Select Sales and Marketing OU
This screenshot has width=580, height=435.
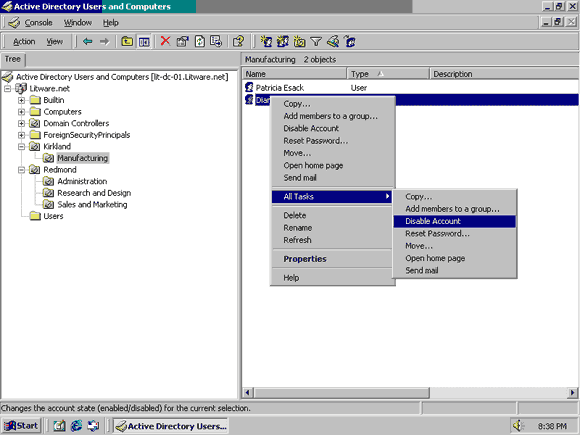[x=92, y=205]
